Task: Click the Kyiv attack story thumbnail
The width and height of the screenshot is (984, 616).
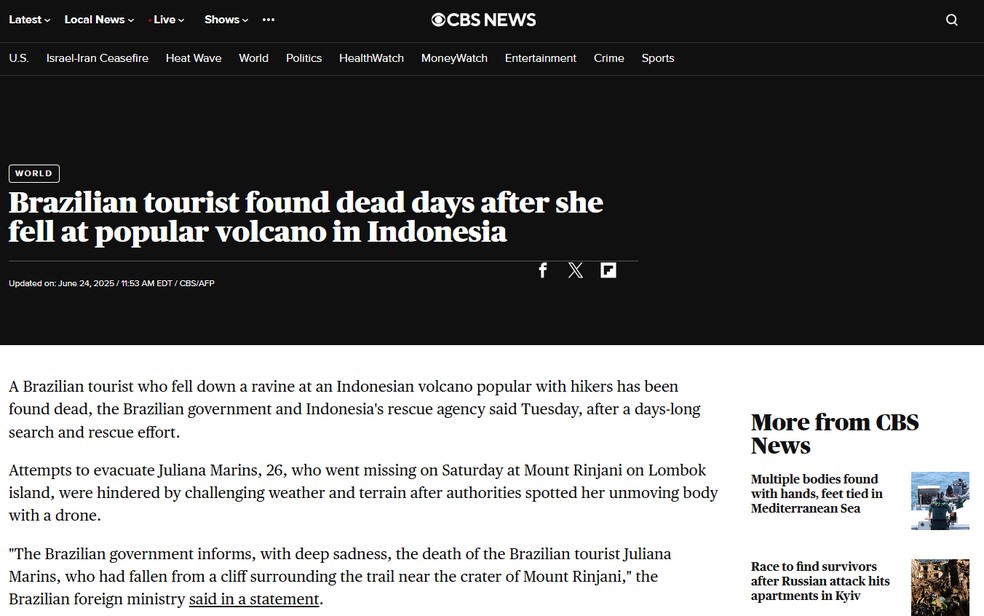Action: click(x=940, y=587)
